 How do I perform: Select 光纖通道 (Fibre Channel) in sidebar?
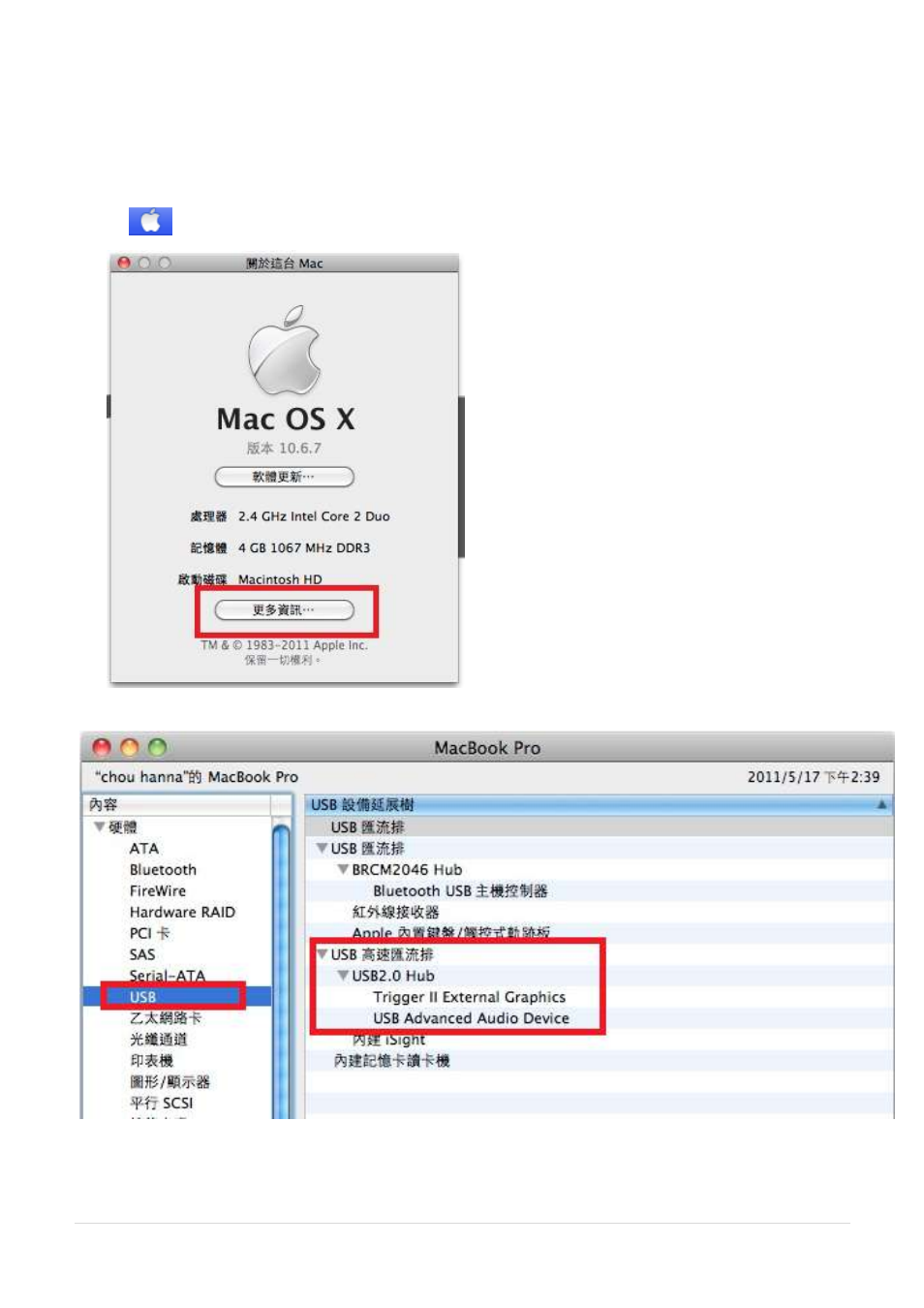[158, 1040]
